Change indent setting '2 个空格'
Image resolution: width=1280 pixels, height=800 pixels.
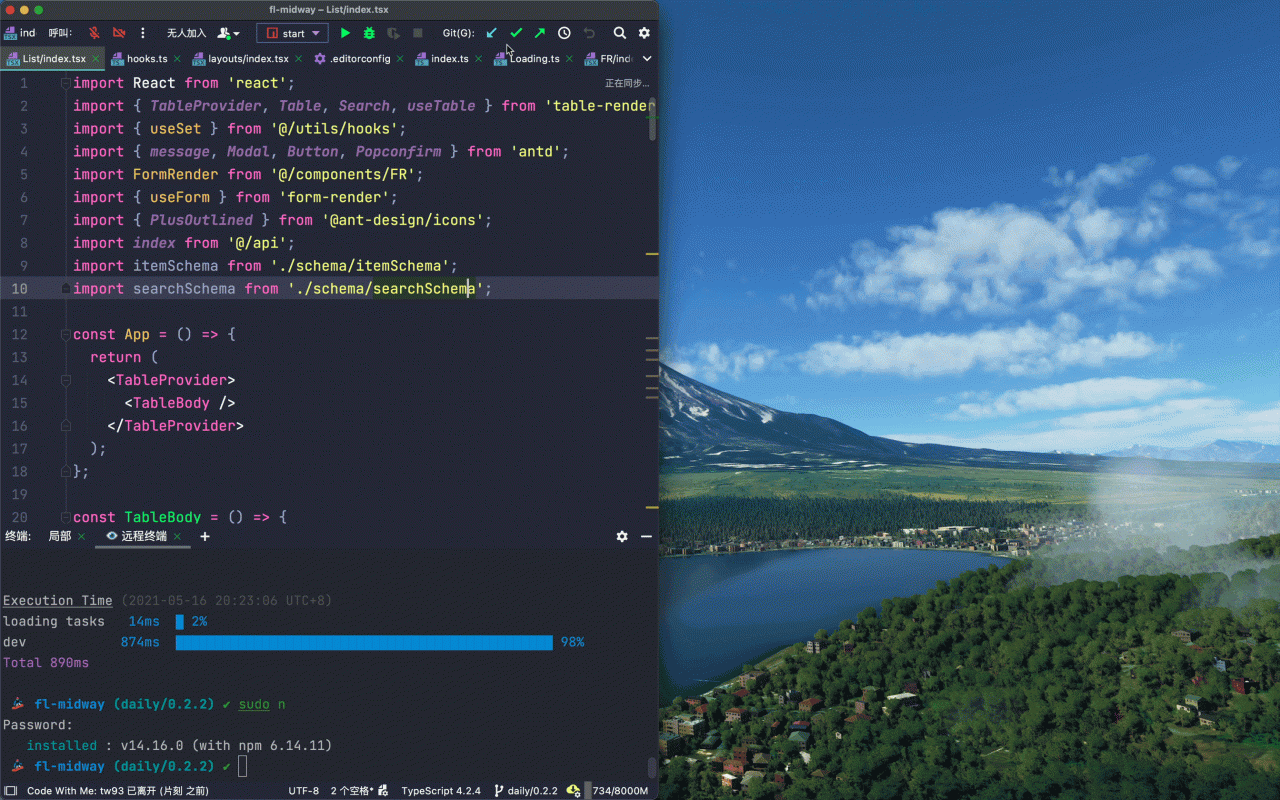pyautogui.click(x=352, y=790)
